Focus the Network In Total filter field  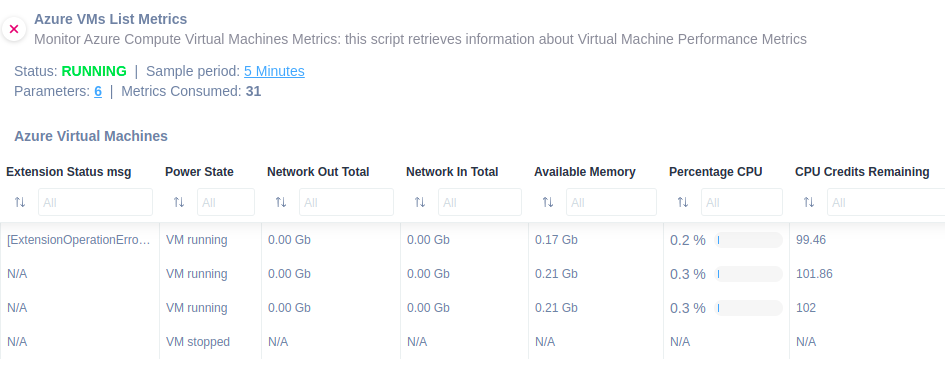click(x=480, y=202)
